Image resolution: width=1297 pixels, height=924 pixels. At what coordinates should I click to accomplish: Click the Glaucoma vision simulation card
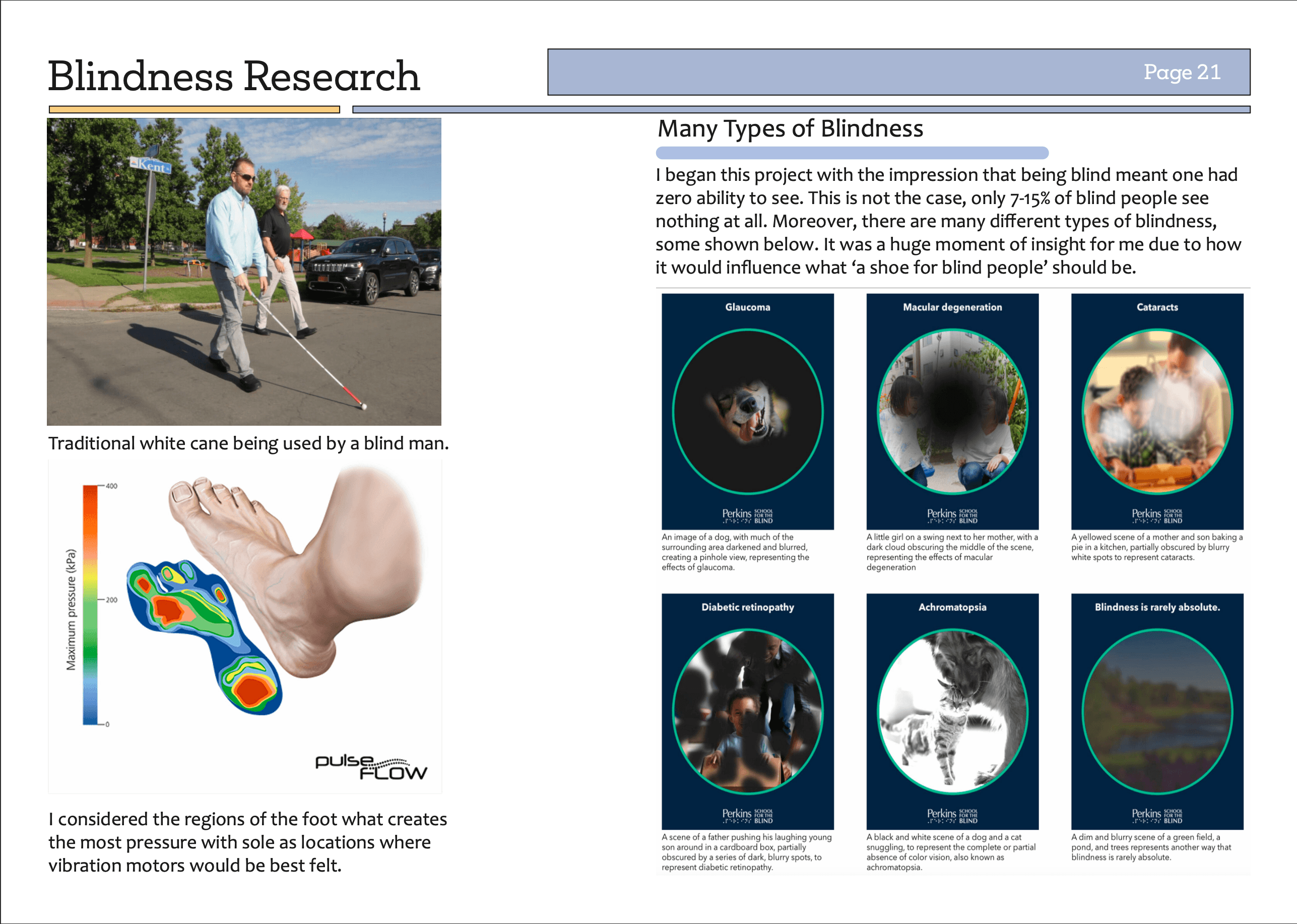click(x=747, y=411)
